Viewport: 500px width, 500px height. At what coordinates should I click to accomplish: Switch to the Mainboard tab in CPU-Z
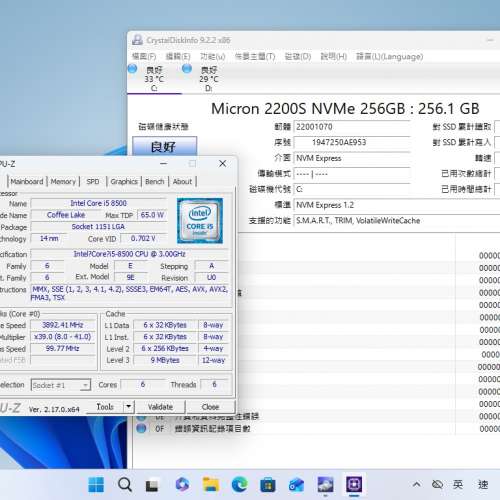coord(27,182)
